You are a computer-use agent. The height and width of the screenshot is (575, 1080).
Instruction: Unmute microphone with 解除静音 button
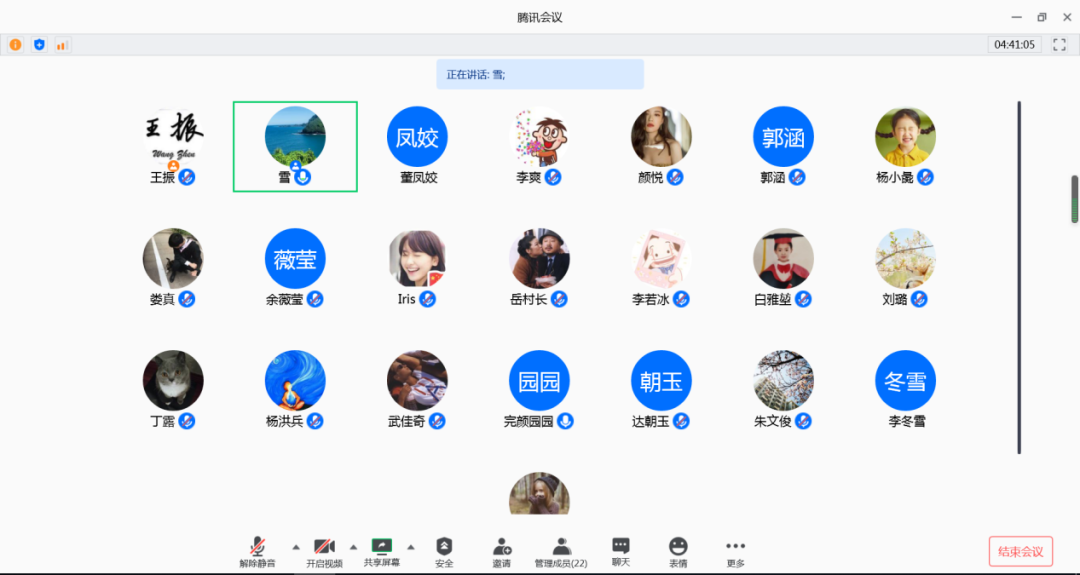click(x=257, y=550)
